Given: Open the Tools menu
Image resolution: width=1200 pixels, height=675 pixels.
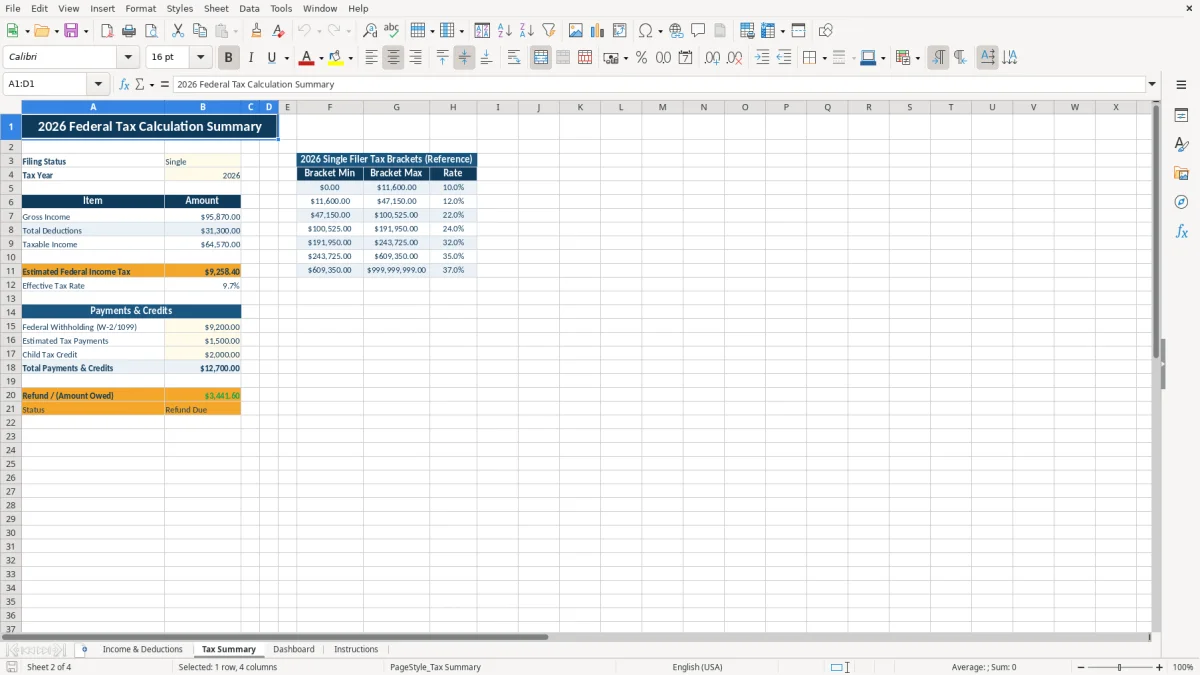Looking at the screenshot, I should [x=281, y=8].
